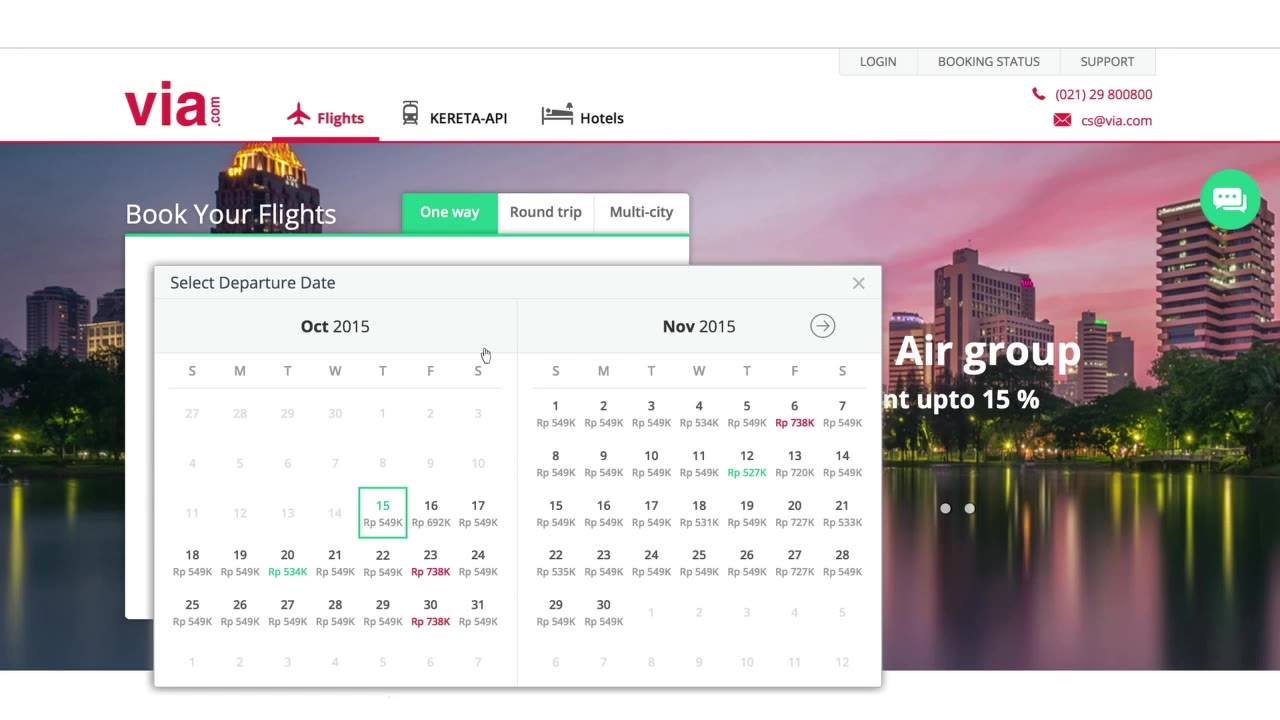Select November 21 priced Rp 533K
The image size is (1280, 720).
[842, 513]
